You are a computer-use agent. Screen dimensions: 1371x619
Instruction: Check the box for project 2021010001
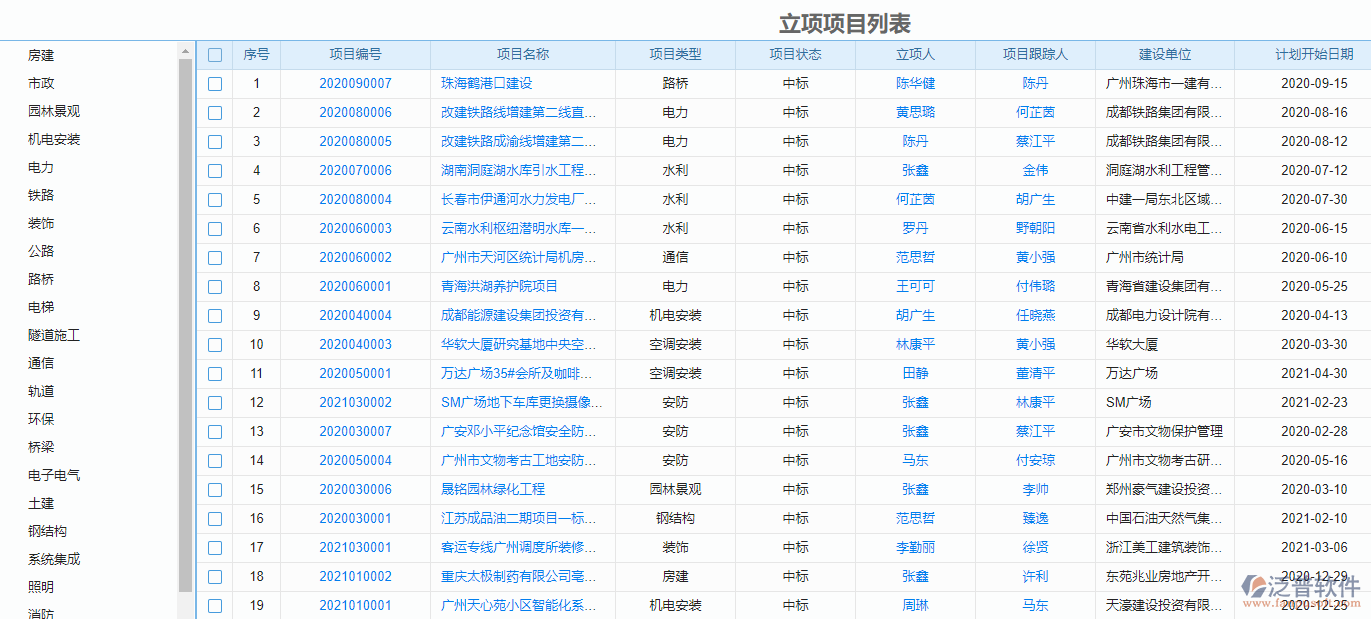coord(214,605)
